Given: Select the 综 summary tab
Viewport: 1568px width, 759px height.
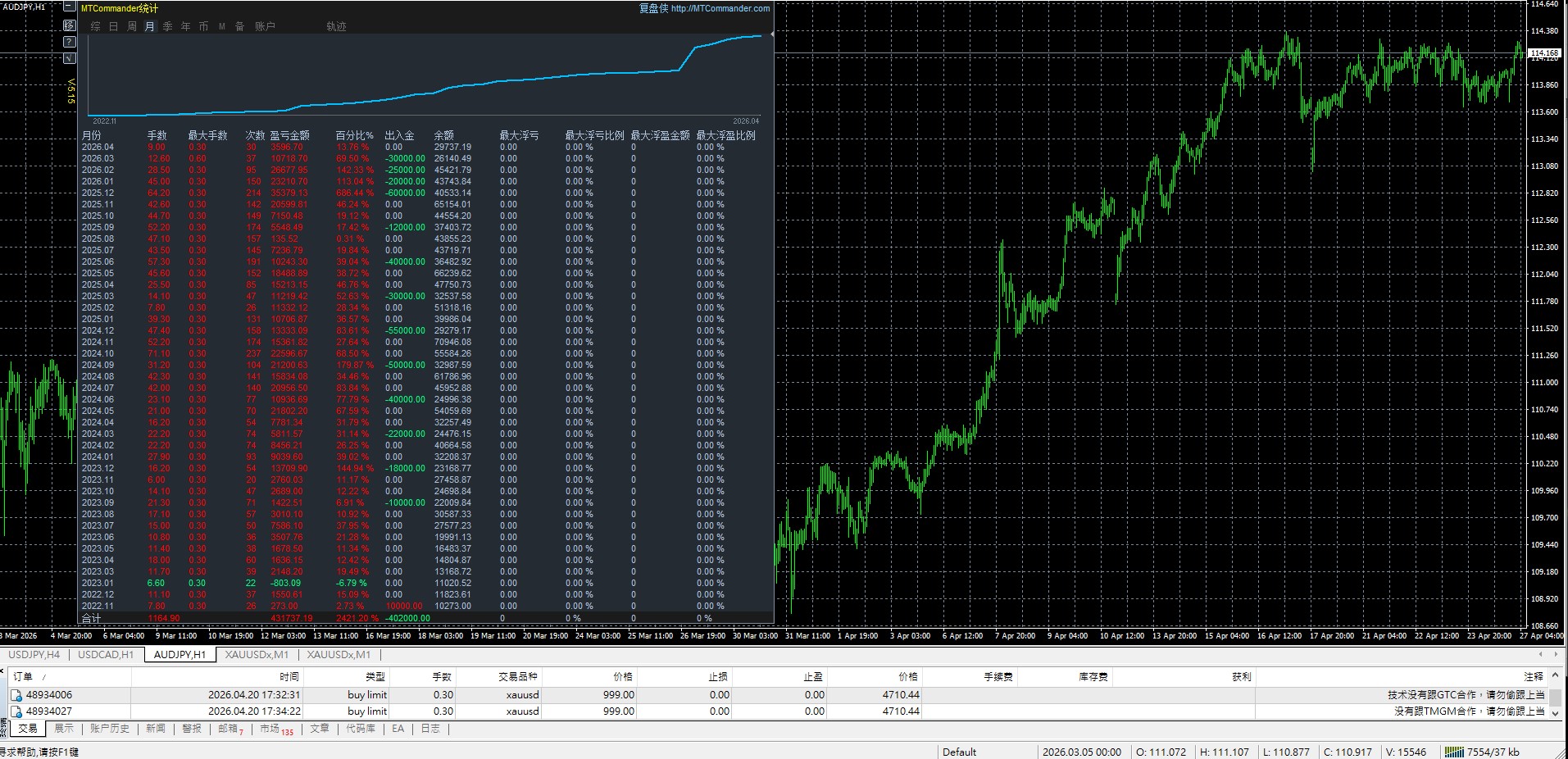Looking at the screenshot, I should click(x=95, y=26).
